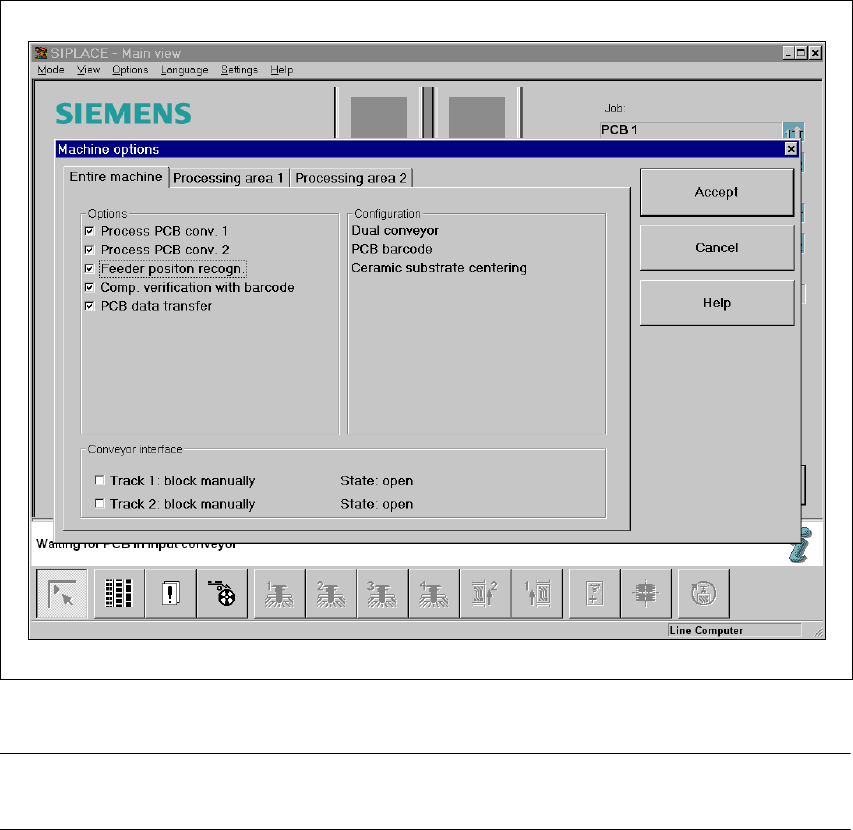Open the Mode menu
The width and height of the screenshot is (853, 830).
pyautogui.click(x=51, y=70)
